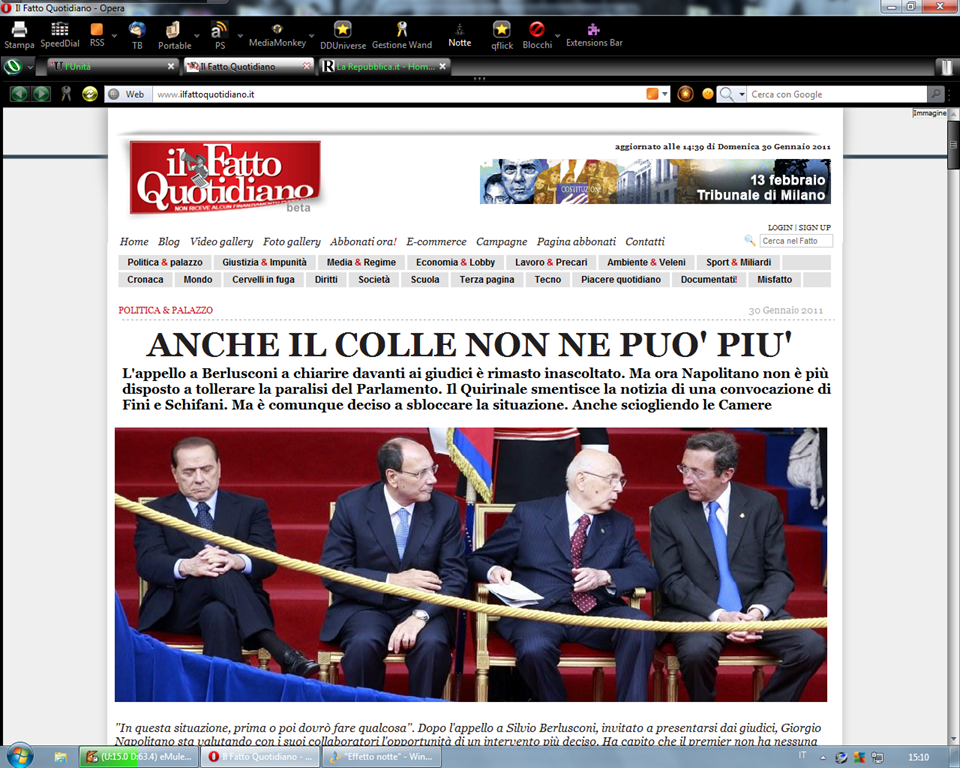The height and width of the screenshot is (768, 960).
Task: Click the orange feed icon in address field
Action: (652, 94)
